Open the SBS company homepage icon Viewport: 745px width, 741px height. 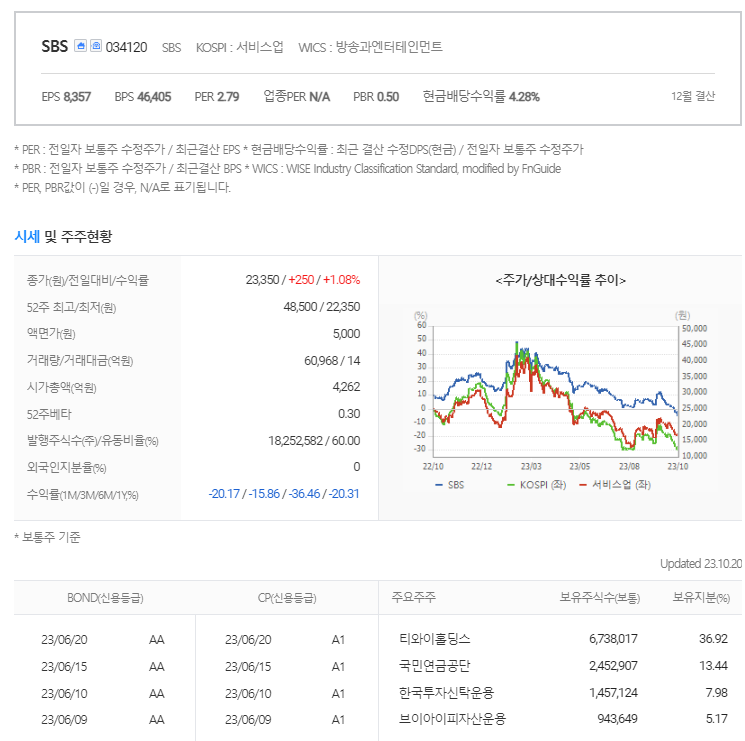(80, 46)
